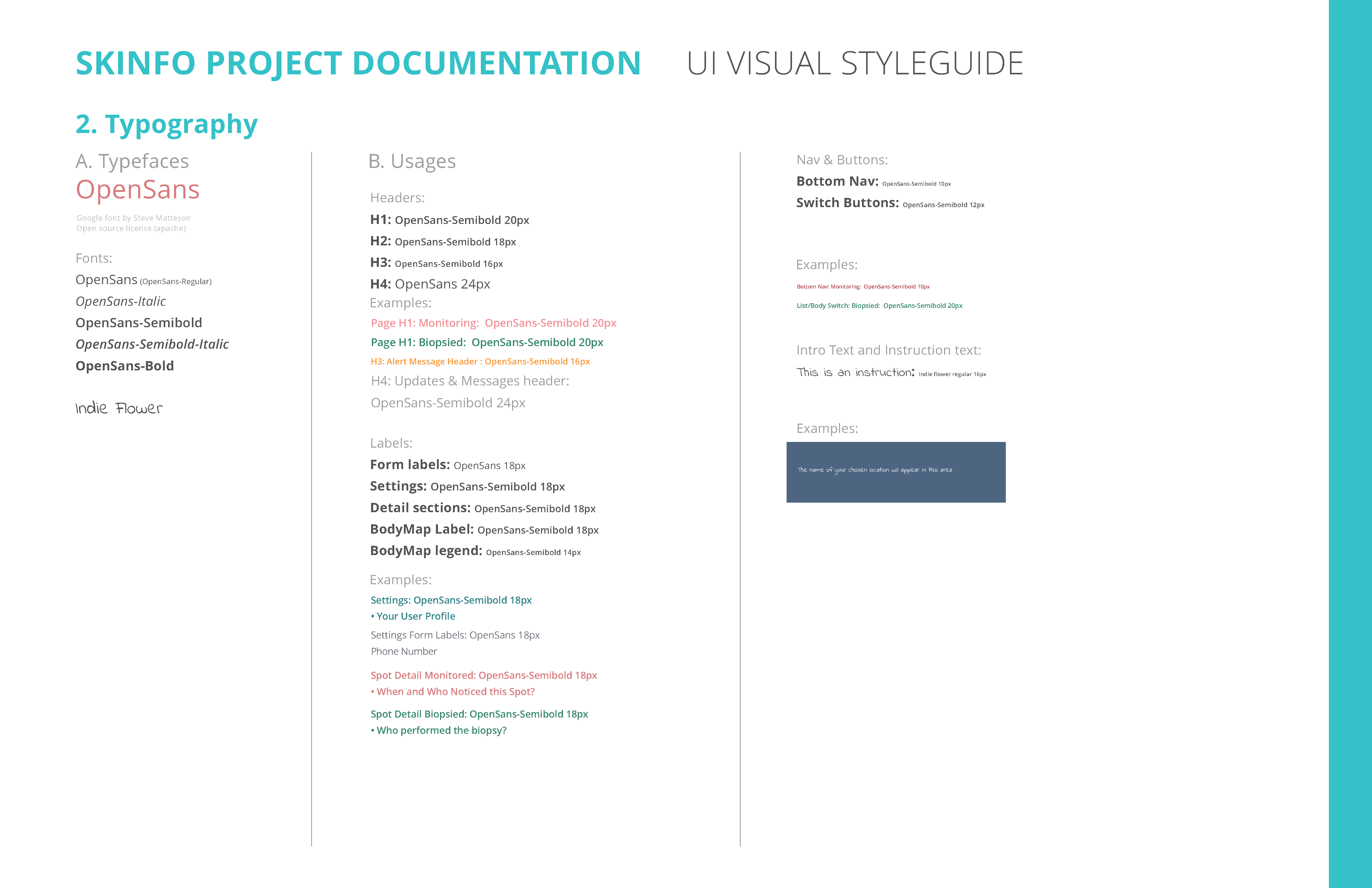The image size is (1372, 888).
Task: Click the 'B. Usages' subheading
Action: [x=412, y=161]
